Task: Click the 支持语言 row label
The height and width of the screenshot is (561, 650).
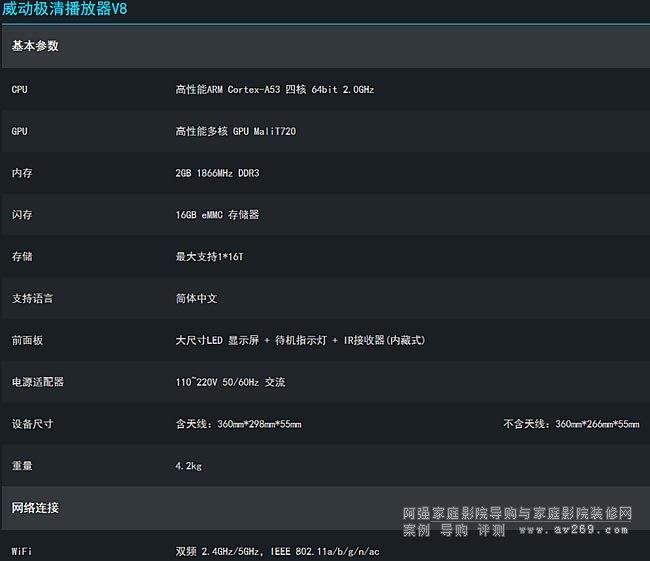Action: [32, 299]
